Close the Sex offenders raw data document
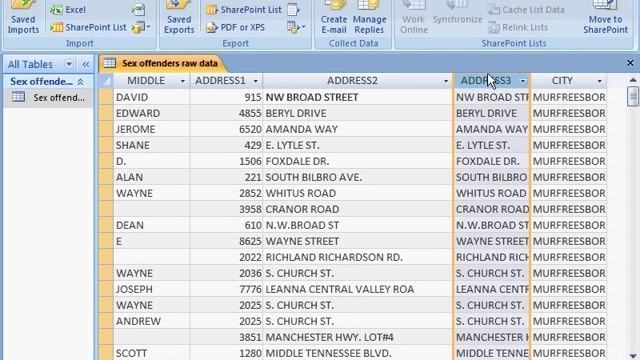Image resolution: width=640 pixels, height=360 pixels. 630,63
